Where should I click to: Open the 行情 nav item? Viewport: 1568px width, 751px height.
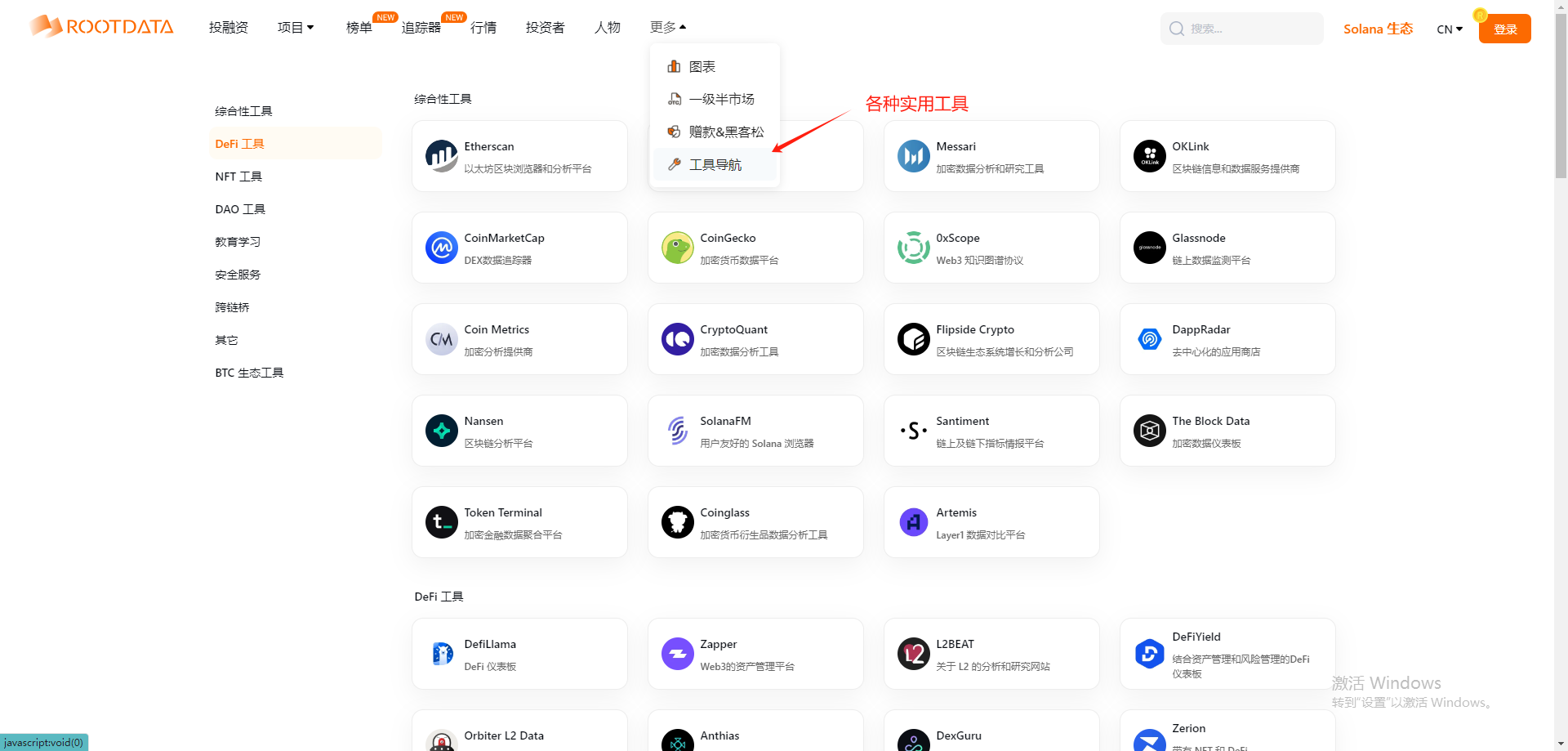tap(483, 28)
